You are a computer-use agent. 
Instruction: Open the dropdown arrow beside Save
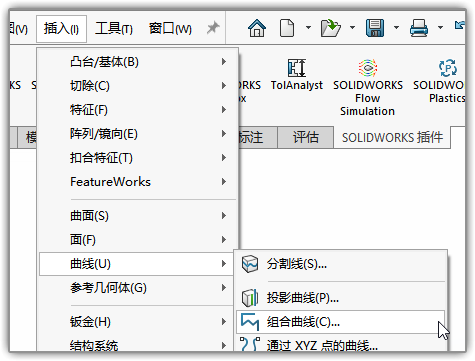[396, 28]
